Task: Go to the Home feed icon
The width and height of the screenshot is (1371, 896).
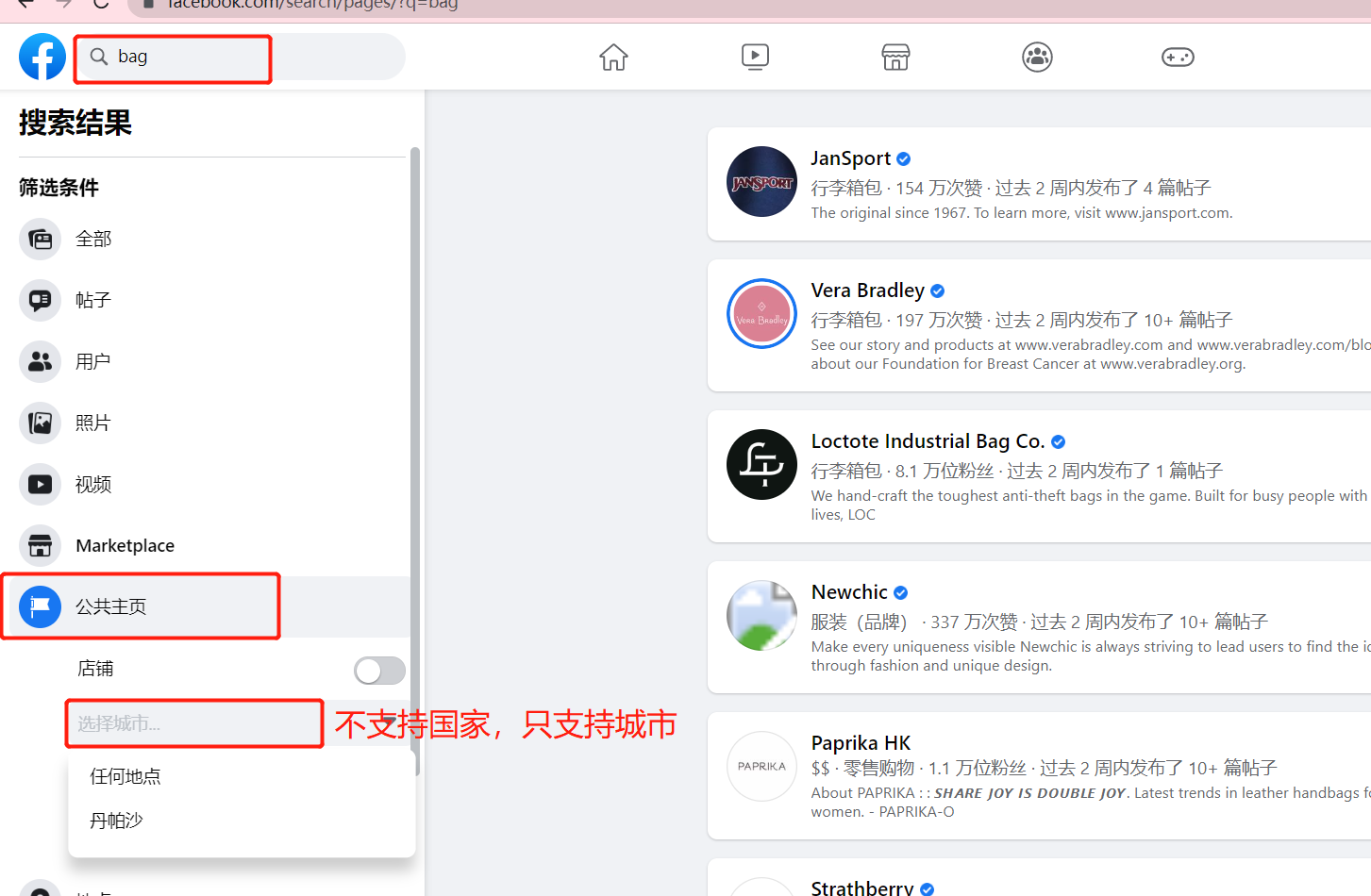Action: coord(613,57)
